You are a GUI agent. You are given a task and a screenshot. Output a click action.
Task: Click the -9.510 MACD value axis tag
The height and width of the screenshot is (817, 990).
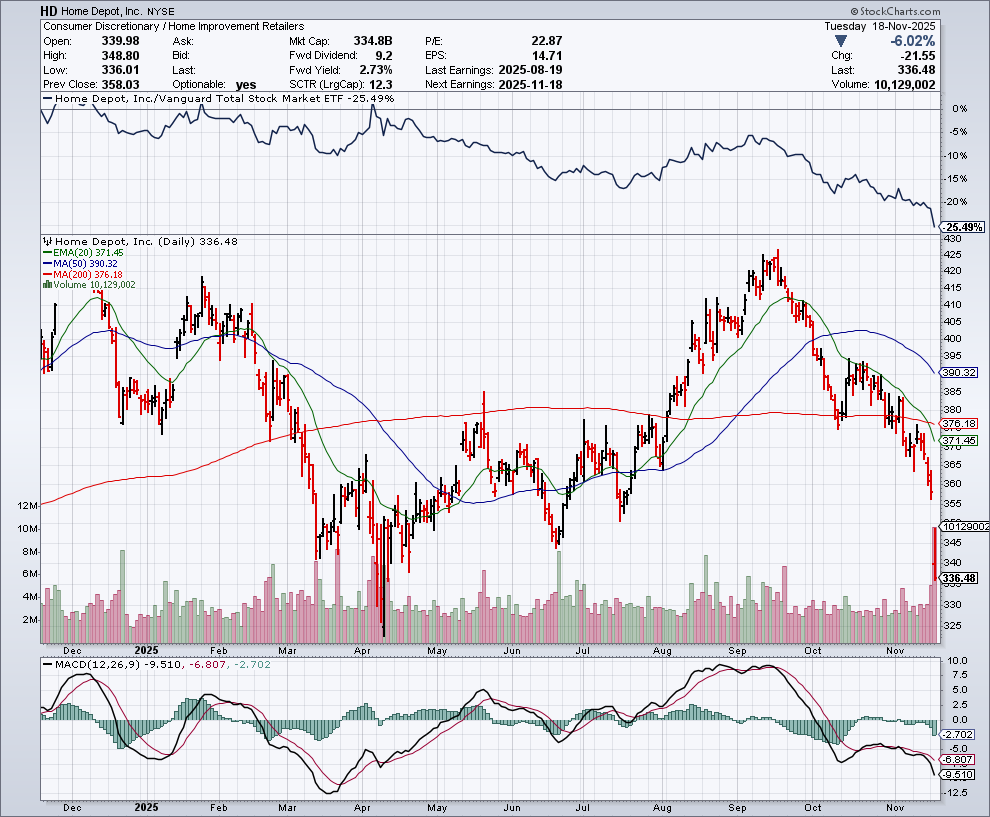coord(960,774)
